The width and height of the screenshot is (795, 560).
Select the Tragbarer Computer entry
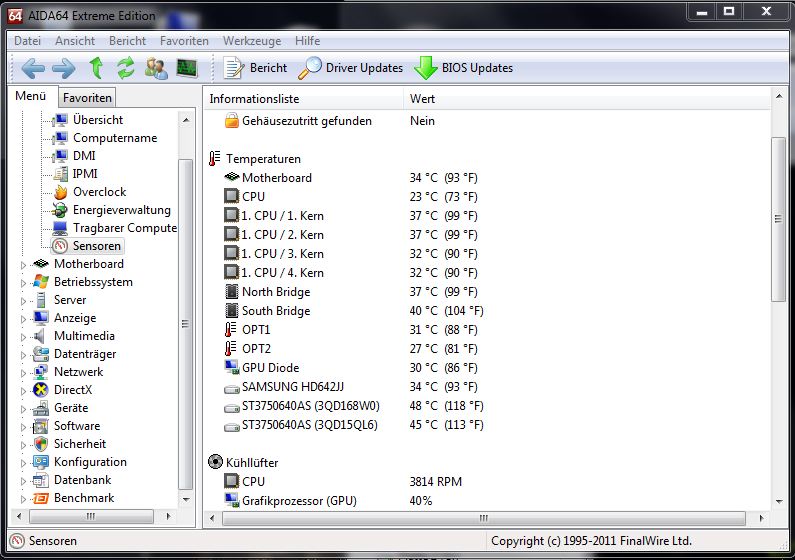[125, 228]
